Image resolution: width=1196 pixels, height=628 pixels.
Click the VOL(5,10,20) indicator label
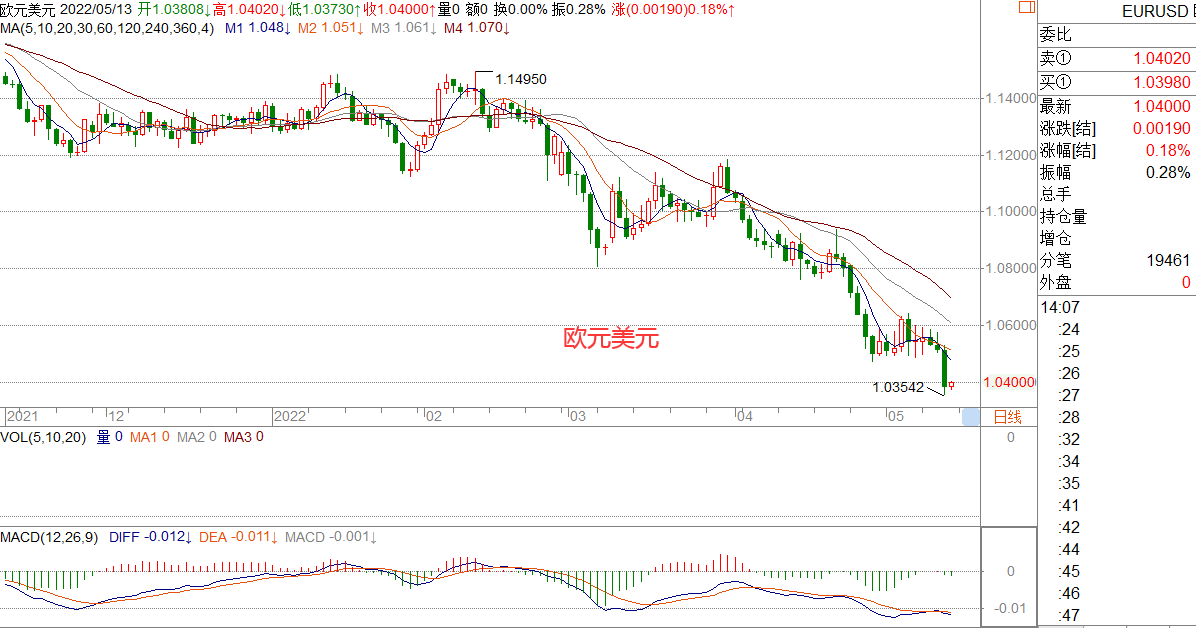[44, 437]
